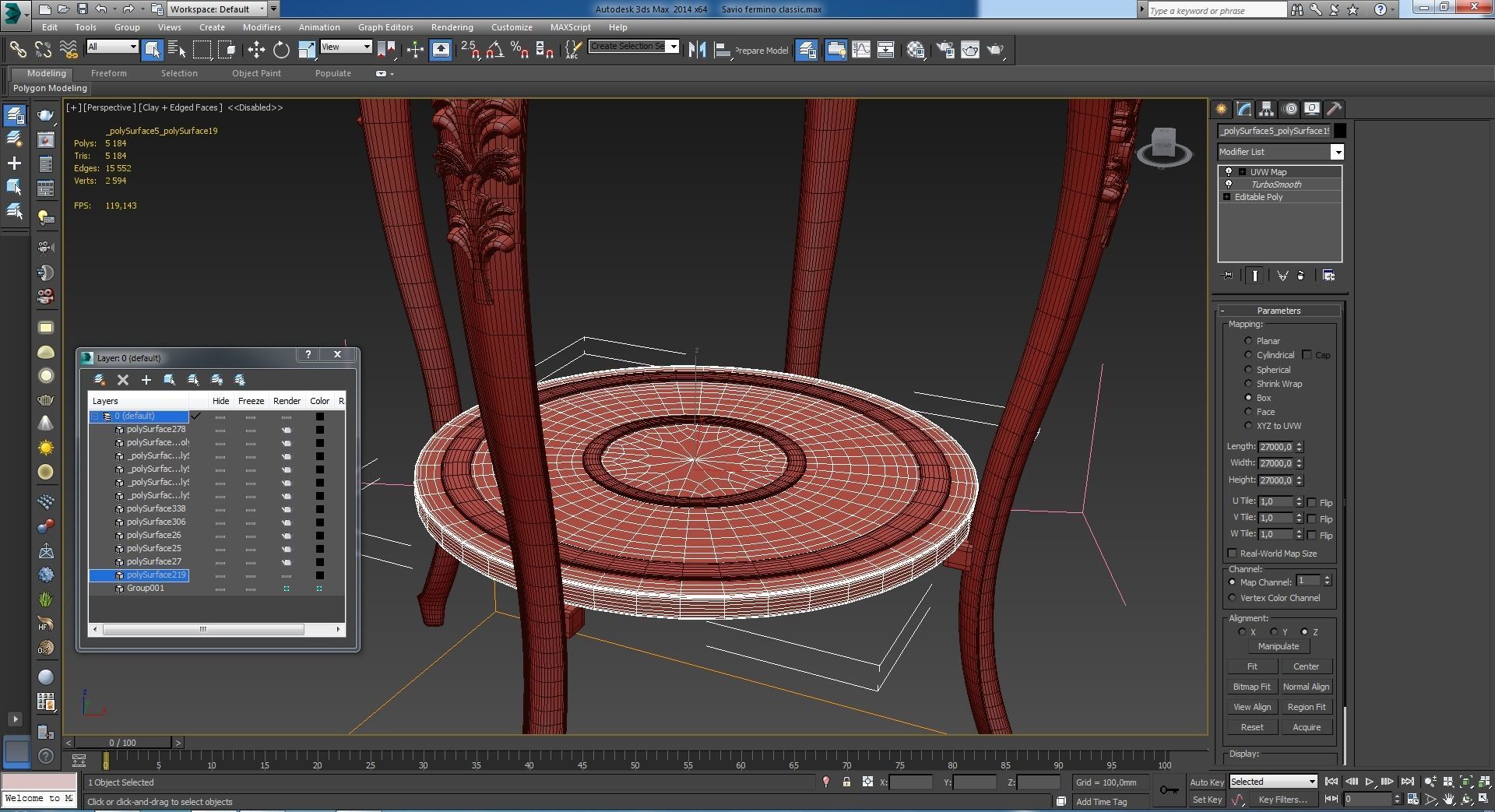Select the Rotate tool in main toolbar

pyautogui.click(x=281, y=50)
